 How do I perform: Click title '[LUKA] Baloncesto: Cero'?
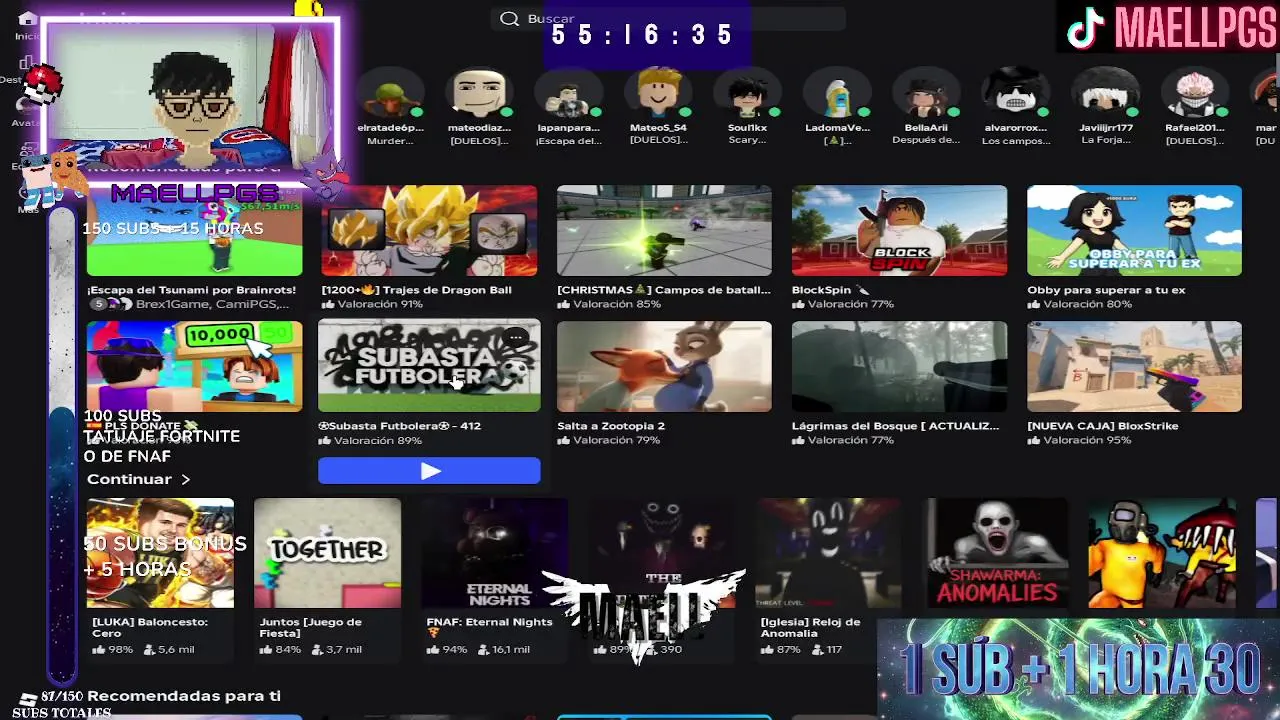coord(150,628)
